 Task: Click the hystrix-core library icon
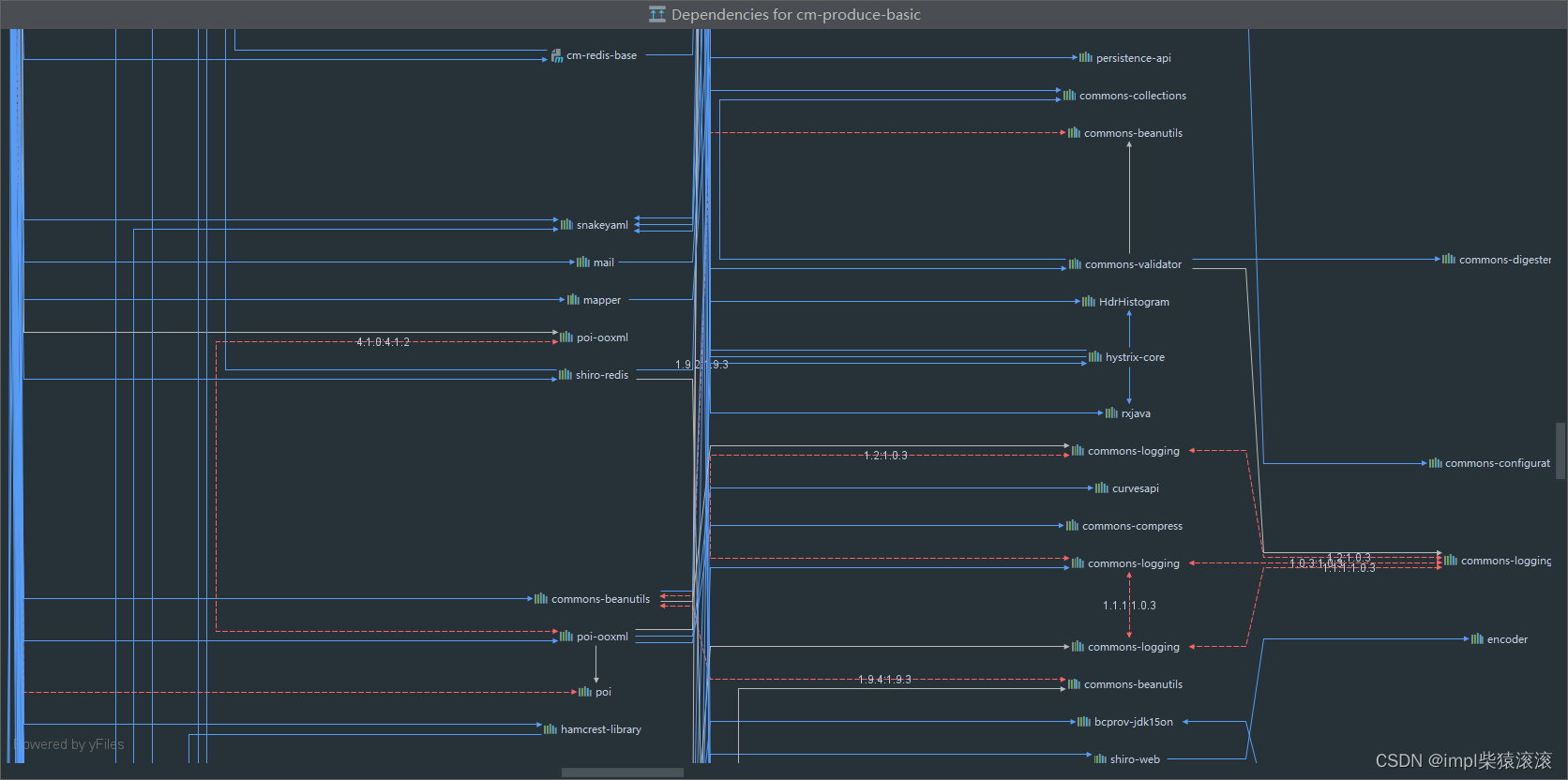point(1095,357)
